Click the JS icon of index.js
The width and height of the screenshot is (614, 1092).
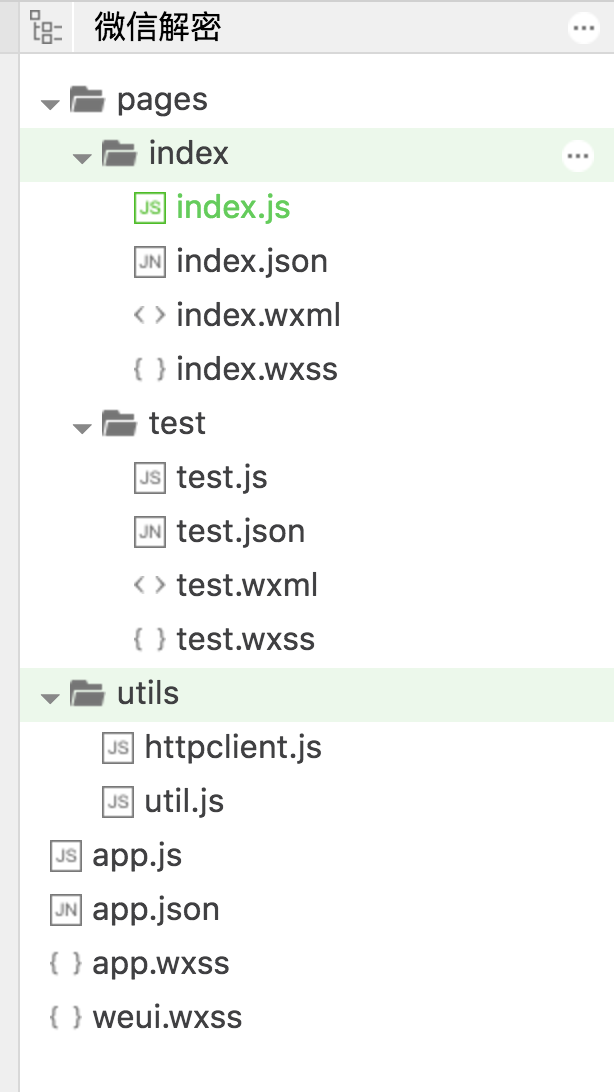click(150, 208)
